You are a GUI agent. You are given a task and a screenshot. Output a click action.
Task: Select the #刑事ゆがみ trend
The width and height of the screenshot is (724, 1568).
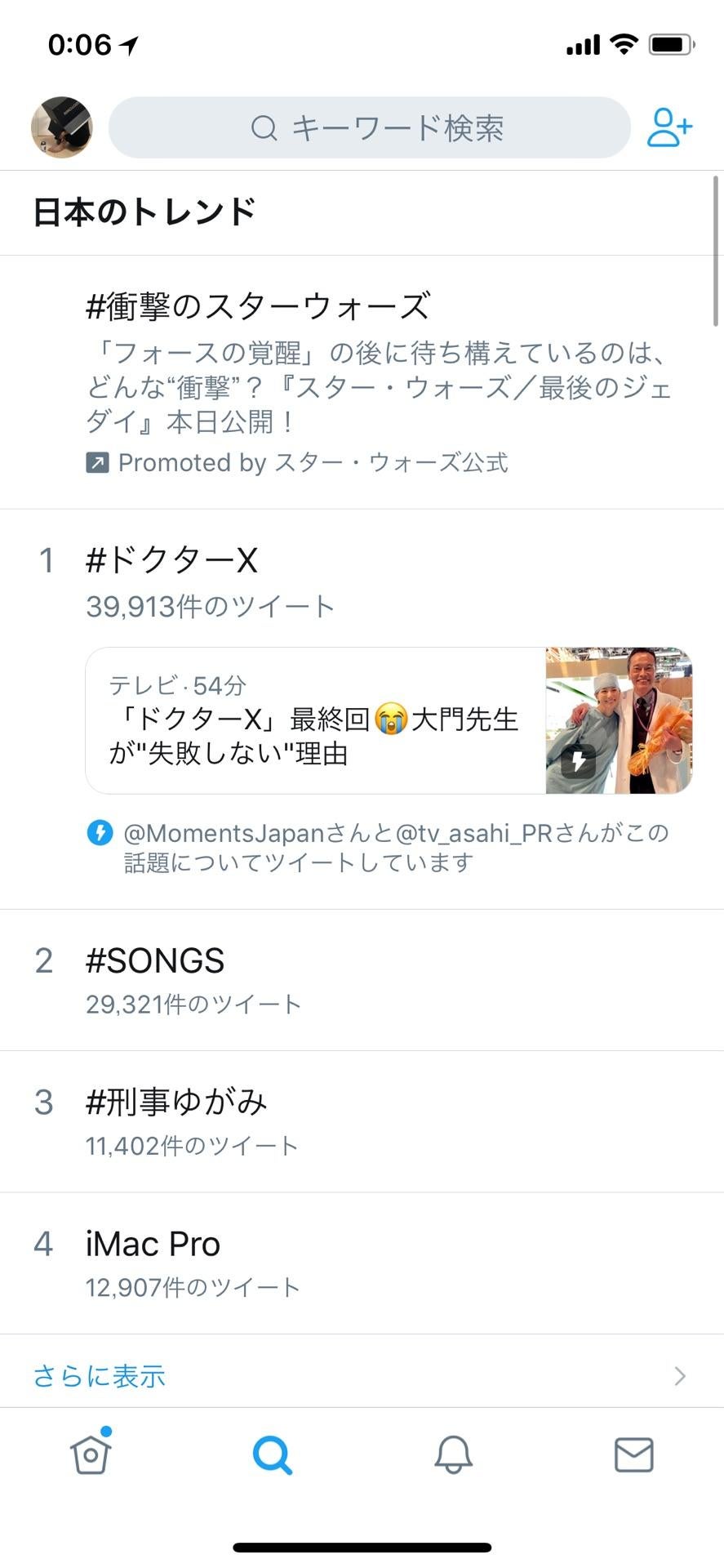point(176,1102)
